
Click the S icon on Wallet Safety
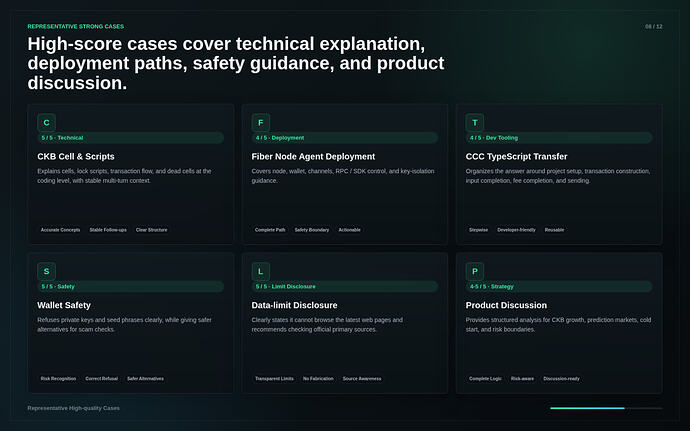[46, 272]
